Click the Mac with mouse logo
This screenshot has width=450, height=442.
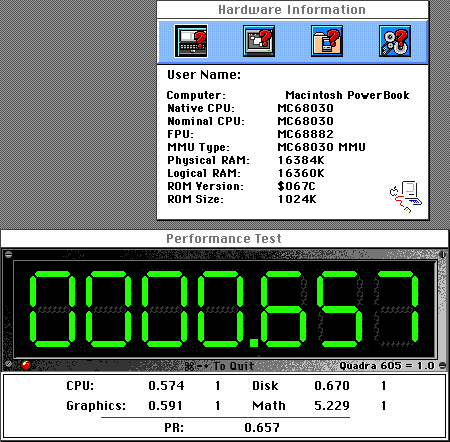406,197
